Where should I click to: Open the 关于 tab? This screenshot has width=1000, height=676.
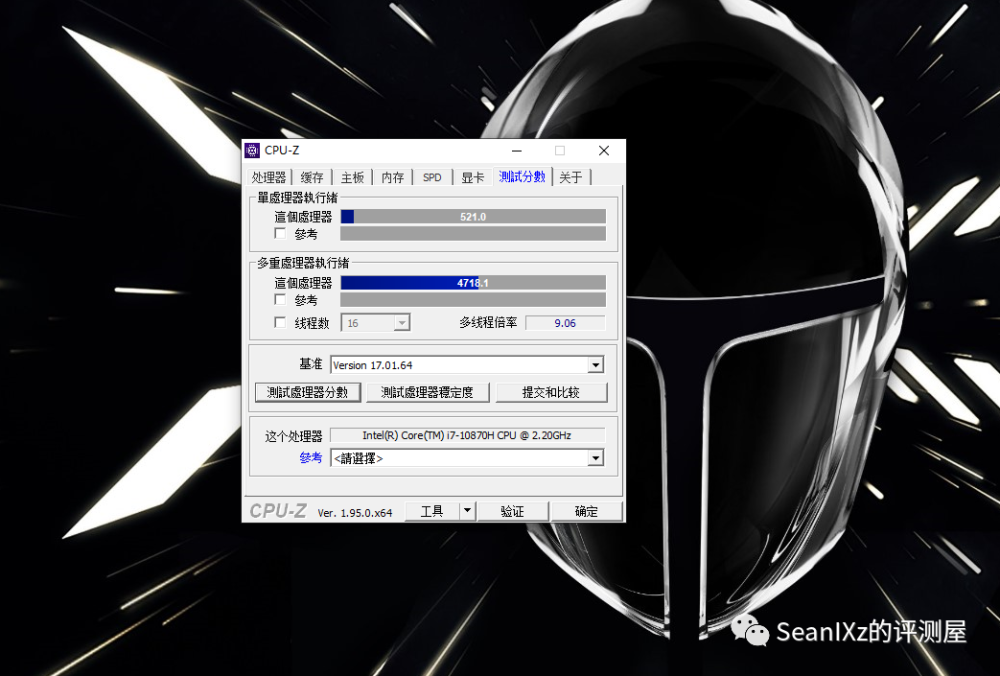571,177
